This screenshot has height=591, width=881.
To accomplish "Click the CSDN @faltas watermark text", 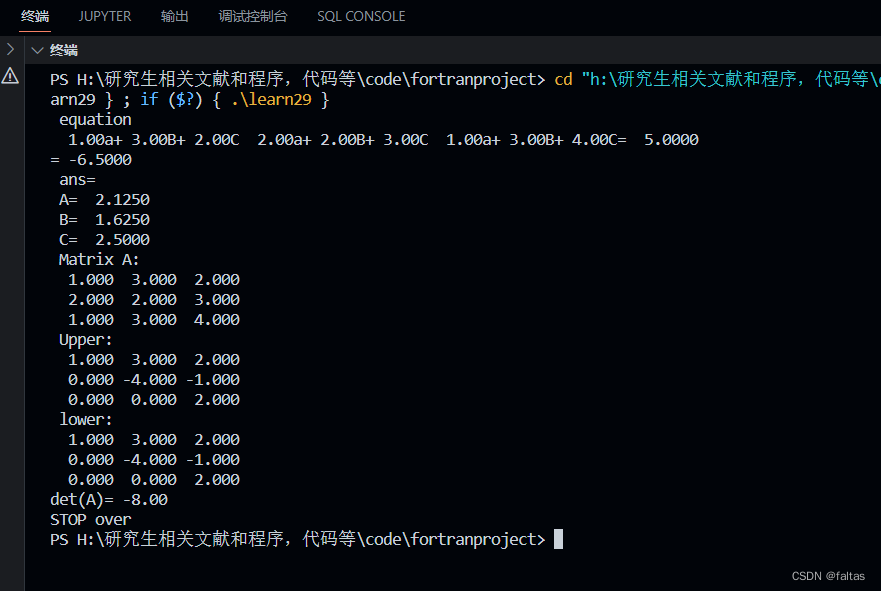I will 827,575.
